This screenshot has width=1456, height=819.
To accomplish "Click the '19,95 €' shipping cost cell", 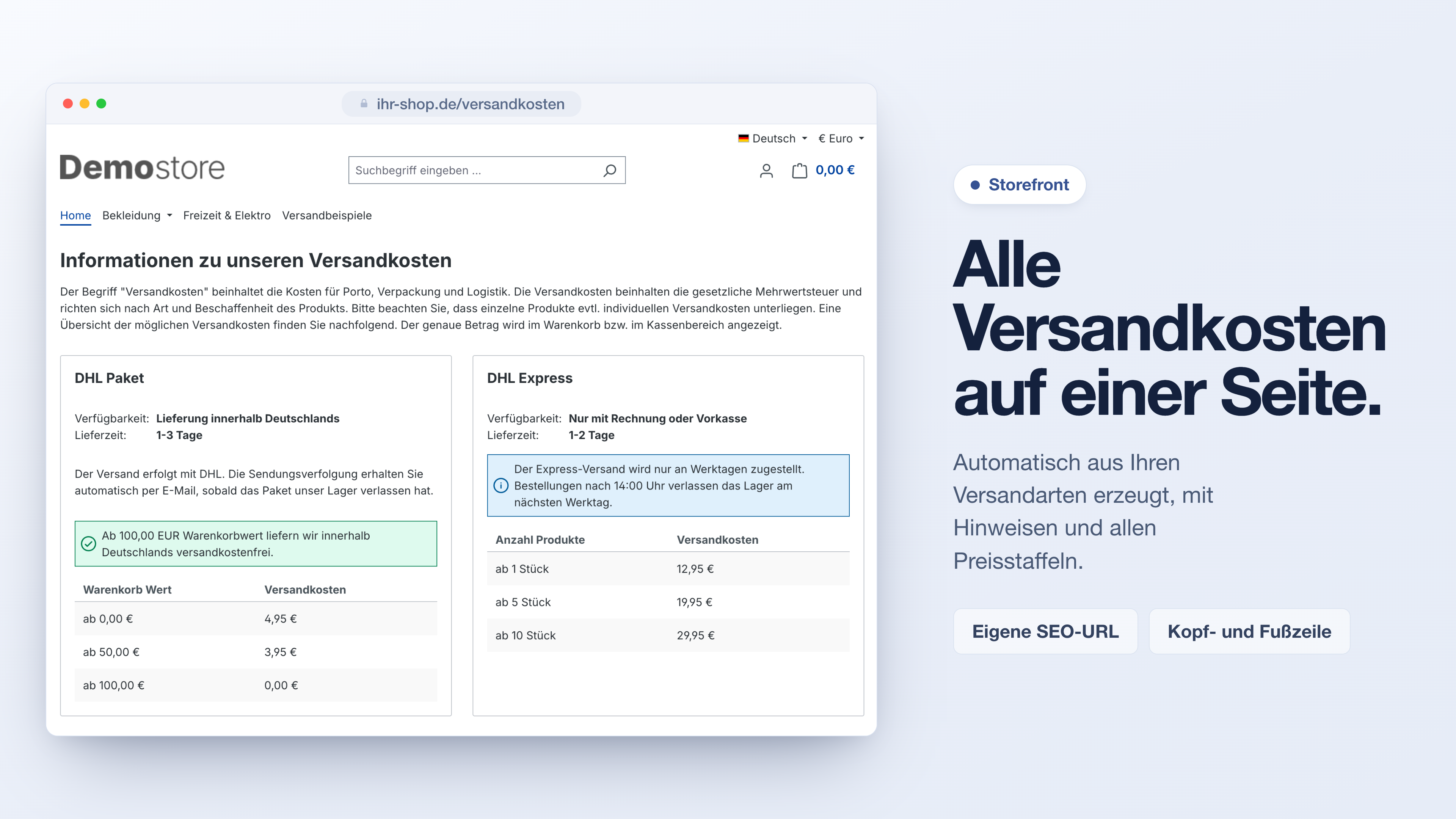I will tap(694, 602).
